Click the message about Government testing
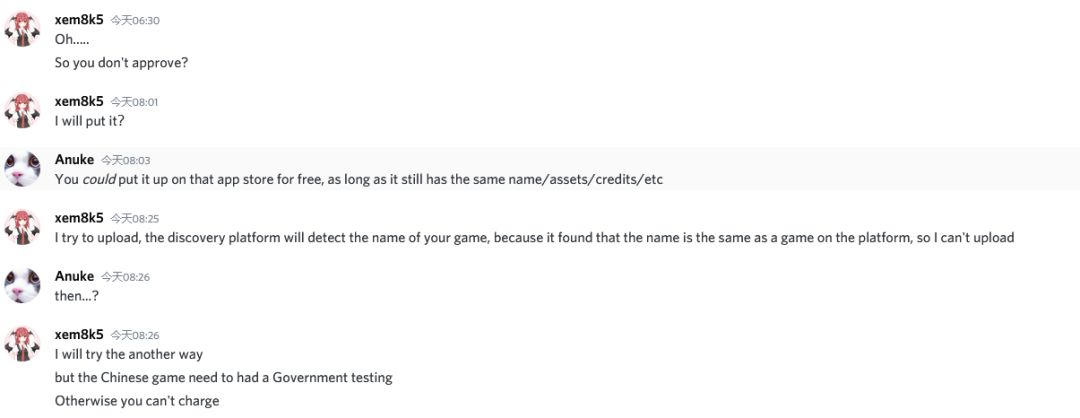 [223, 378]
